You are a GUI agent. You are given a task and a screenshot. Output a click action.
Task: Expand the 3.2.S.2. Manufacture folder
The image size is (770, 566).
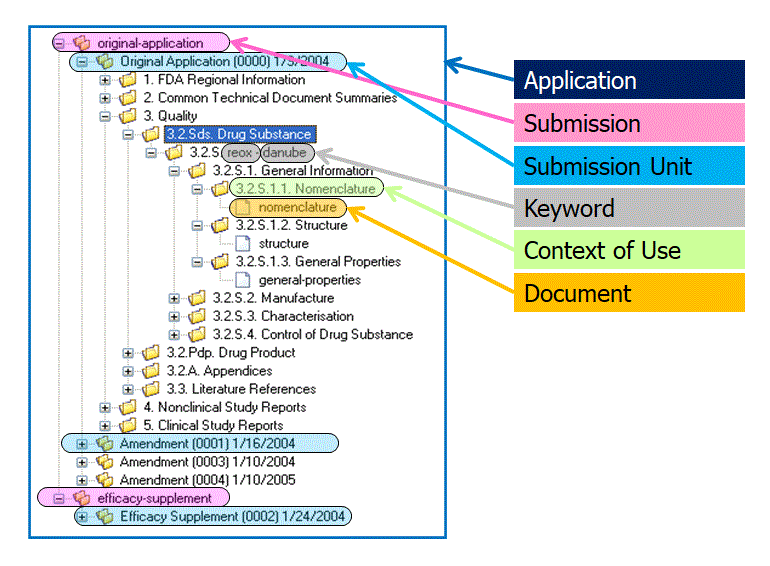174,298
